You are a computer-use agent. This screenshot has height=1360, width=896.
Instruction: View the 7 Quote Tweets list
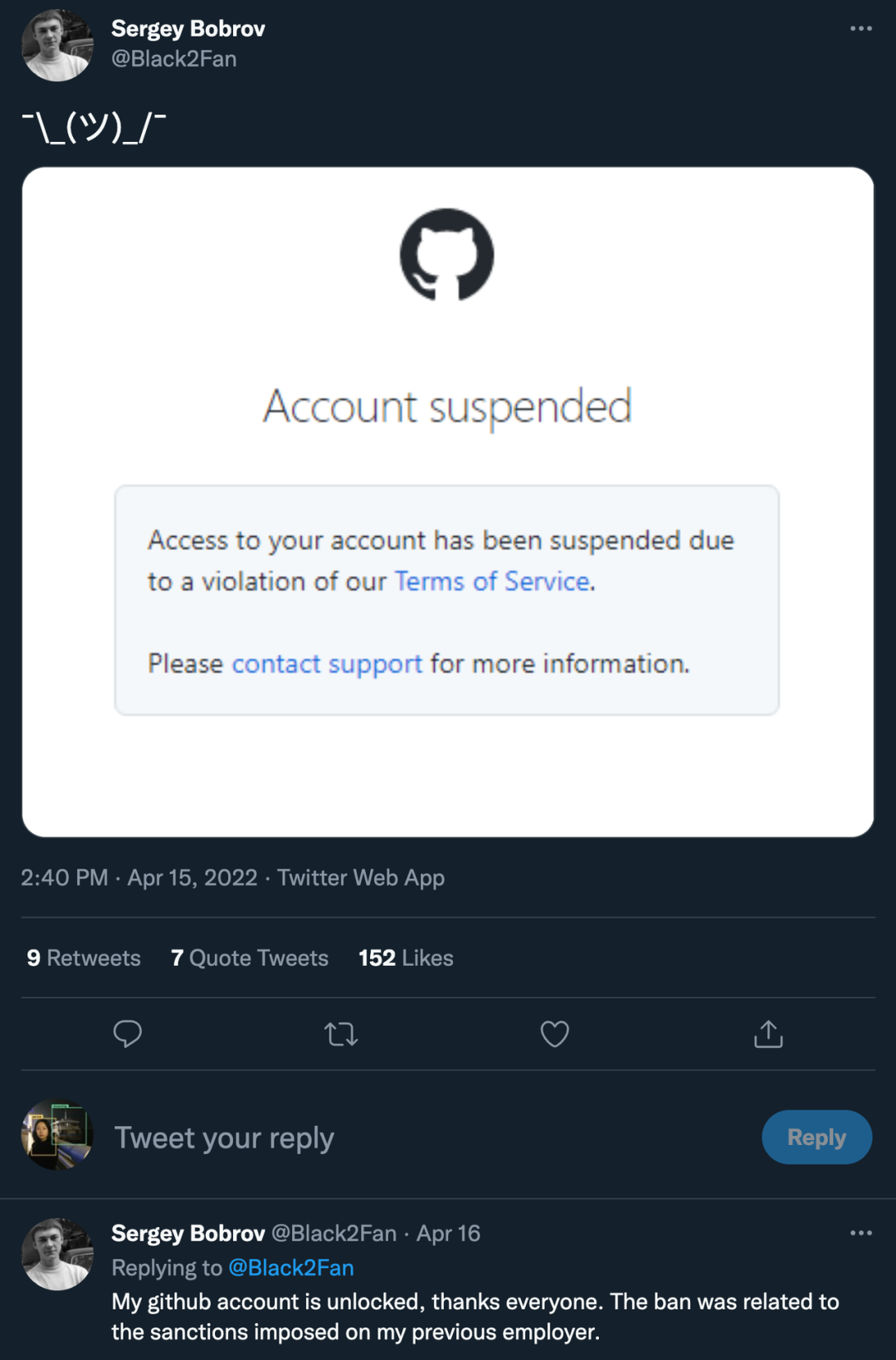250,958
